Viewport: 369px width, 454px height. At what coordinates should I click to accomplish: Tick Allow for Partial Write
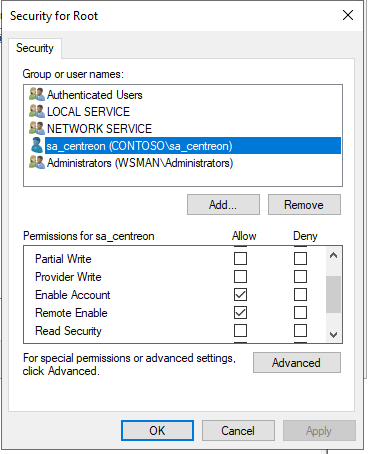(240, 258)
